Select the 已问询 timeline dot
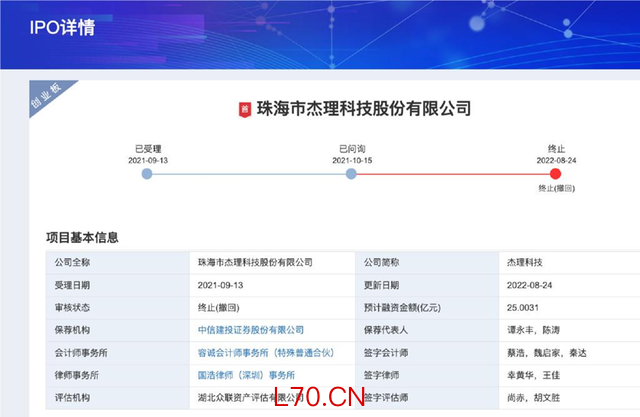640x417 pixels. pos(351,174)
